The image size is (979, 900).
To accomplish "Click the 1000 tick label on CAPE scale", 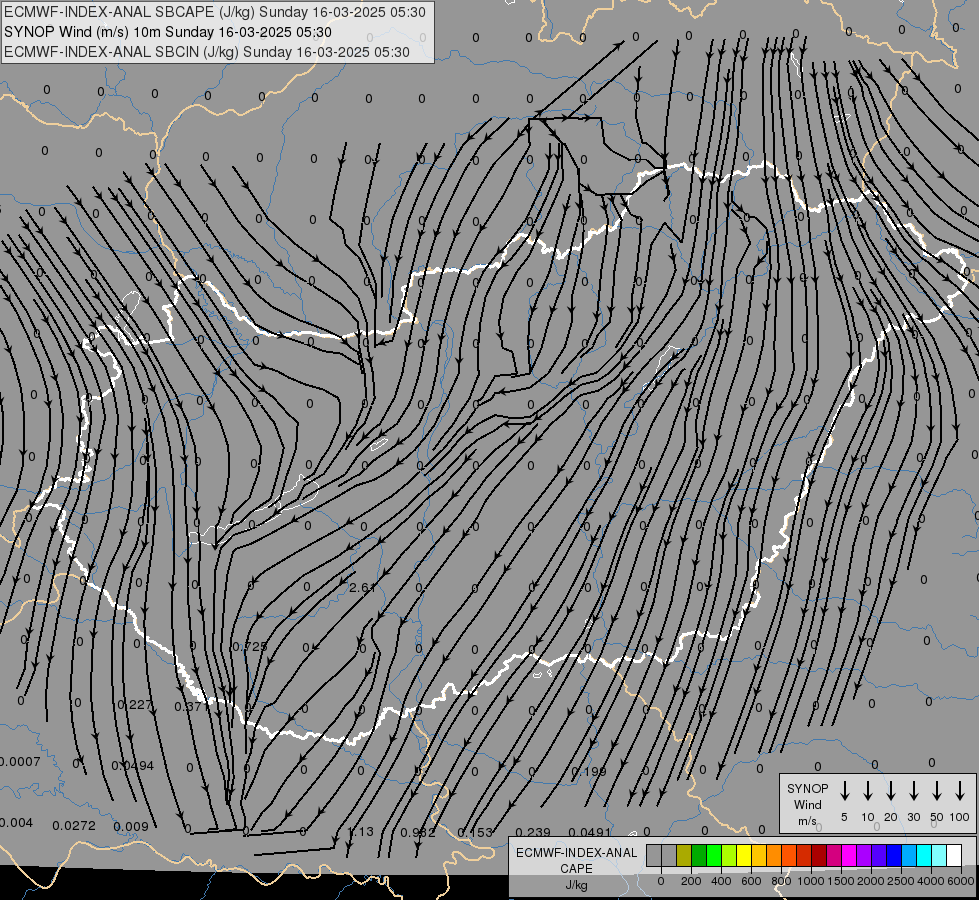I will pos(810,881).
